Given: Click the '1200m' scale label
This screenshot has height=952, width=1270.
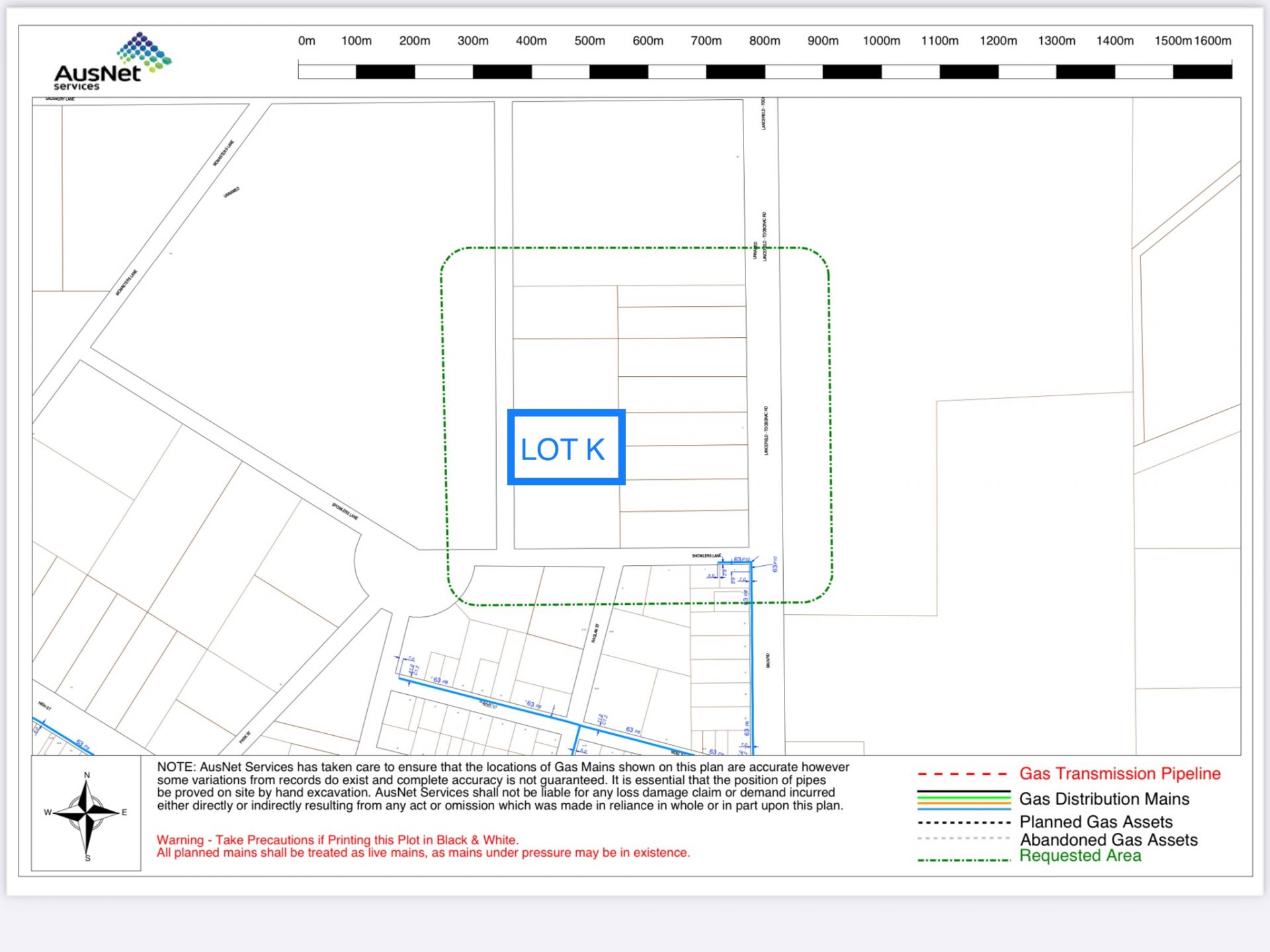Looking at the screenshot, I should coord(998,41).
